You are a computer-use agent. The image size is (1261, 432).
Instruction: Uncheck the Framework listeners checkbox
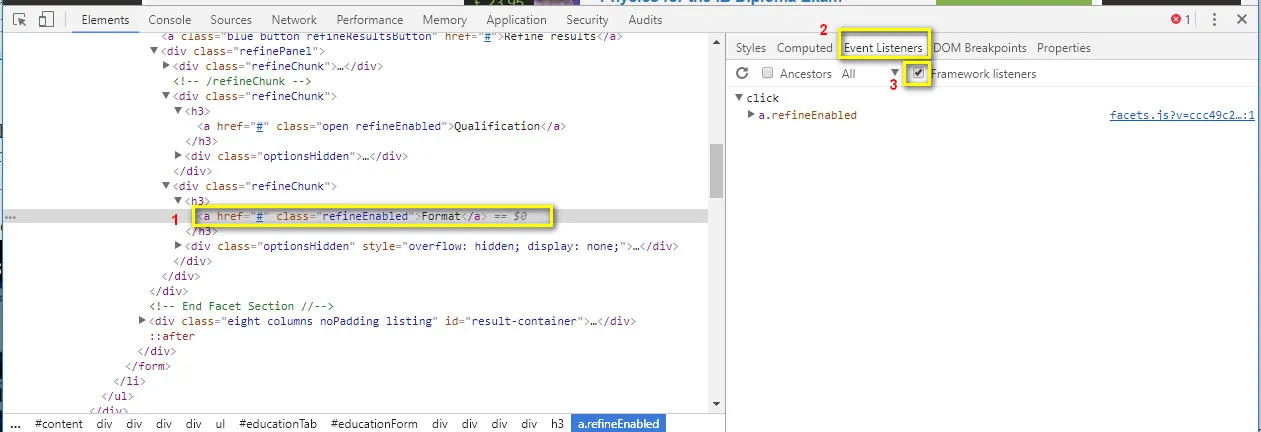918,73
